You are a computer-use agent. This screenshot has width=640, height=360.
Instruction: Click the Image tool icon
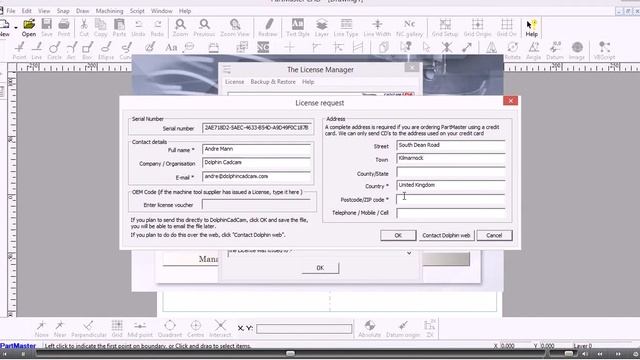click(x=577, y=51)
